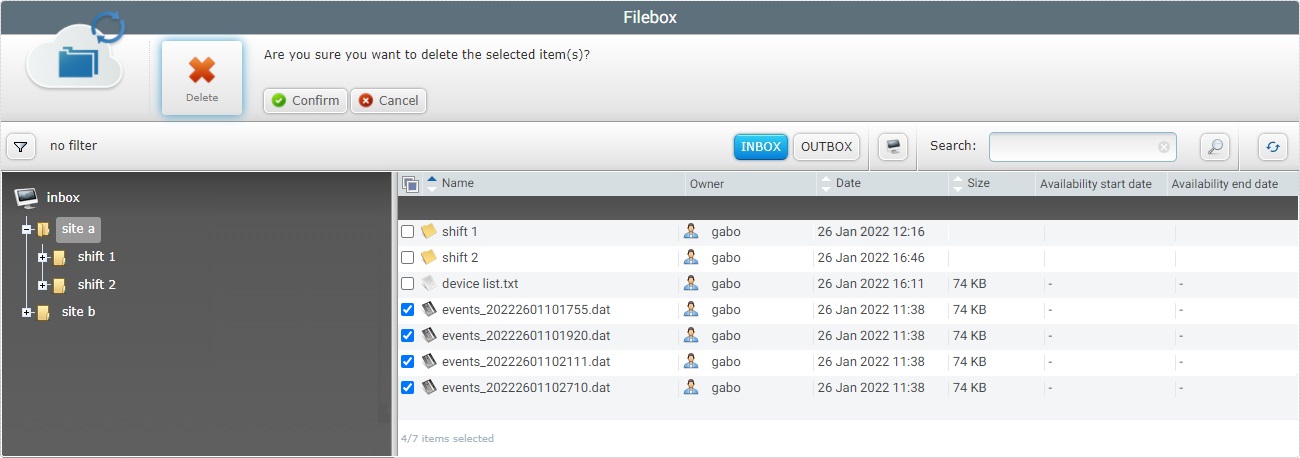Click the owner avatar icon in the shift 1 row
This screenshot has height=458, width=1300.
691,231
